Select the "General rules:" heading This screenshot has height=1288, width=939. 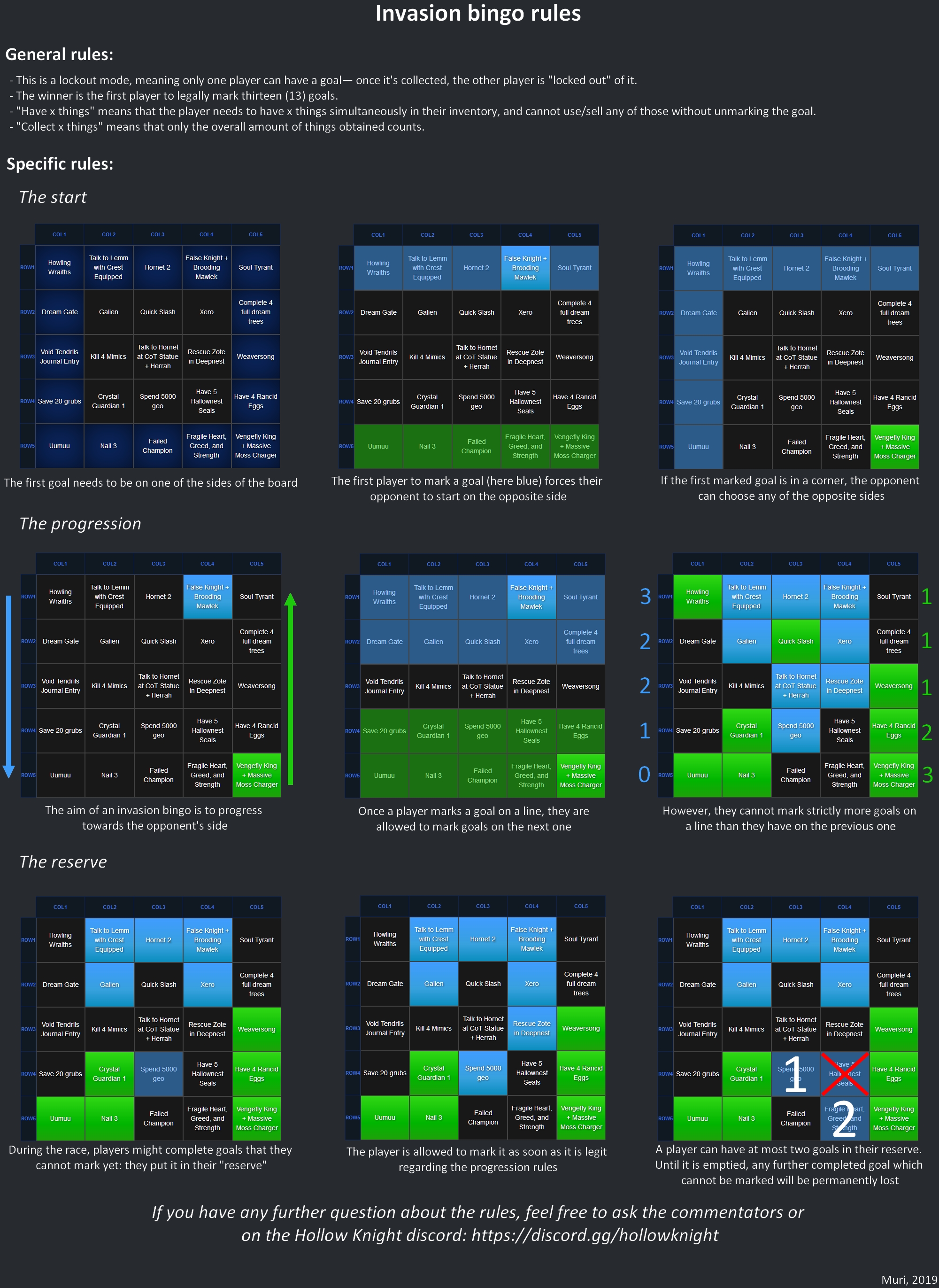[x=60, y=54]
